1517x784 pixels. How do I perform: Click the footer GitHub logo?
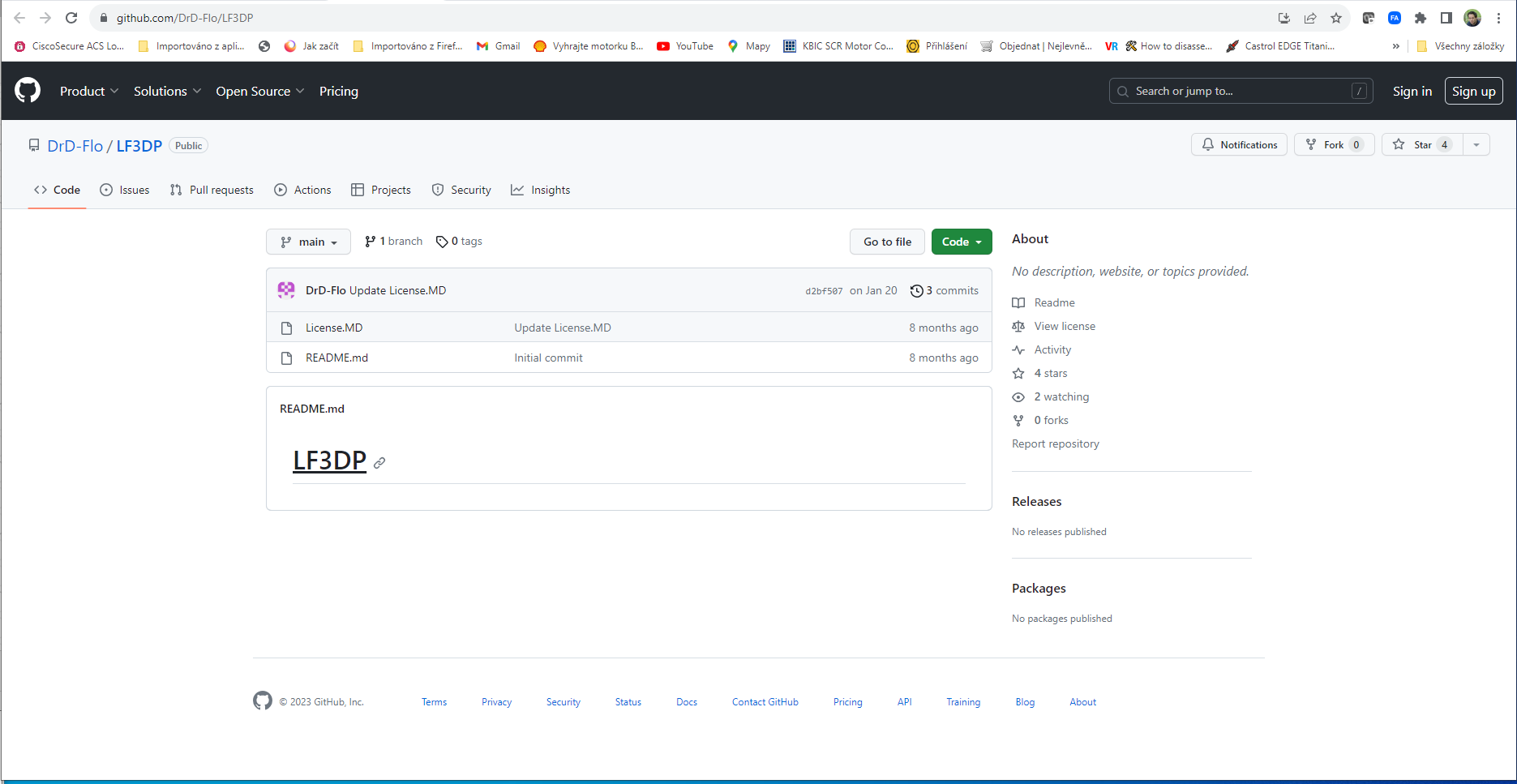pos(263,700)
